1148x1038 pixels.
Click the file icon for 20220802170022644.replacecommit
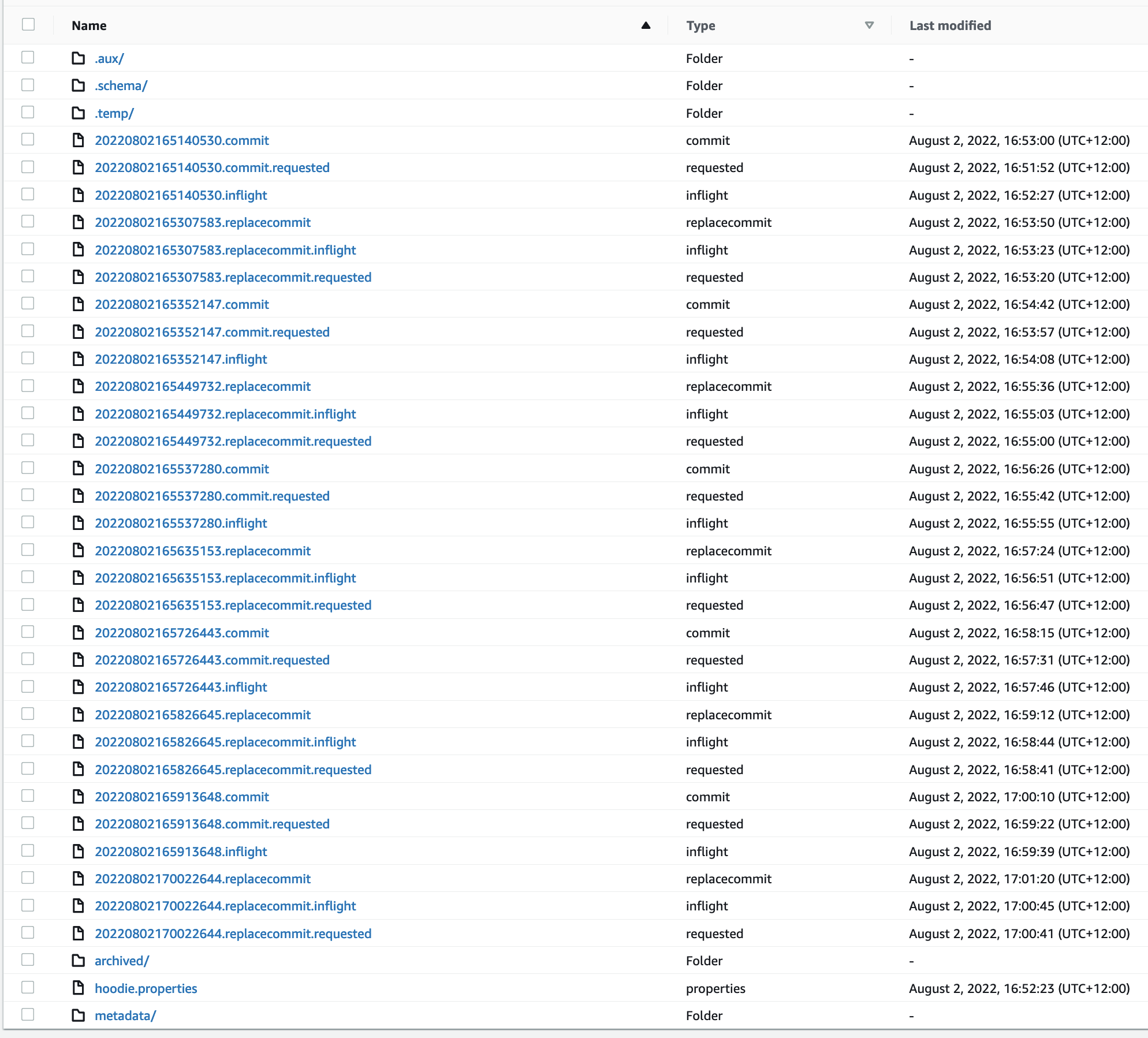pyautogui.click(x=78, y=879)
